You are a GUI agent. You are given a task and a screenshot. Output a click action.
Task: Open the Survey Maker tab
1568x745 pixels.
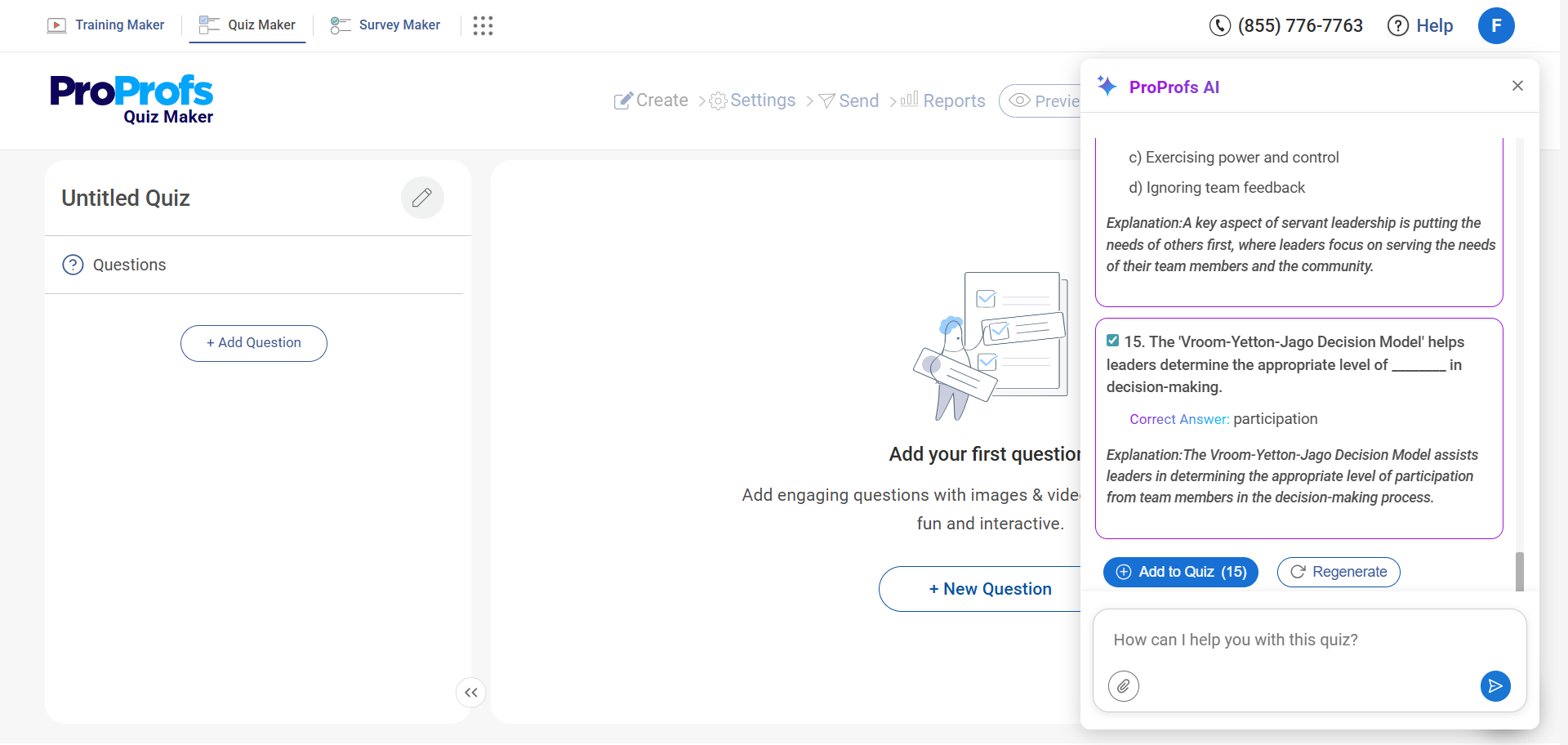coord(397,25)
